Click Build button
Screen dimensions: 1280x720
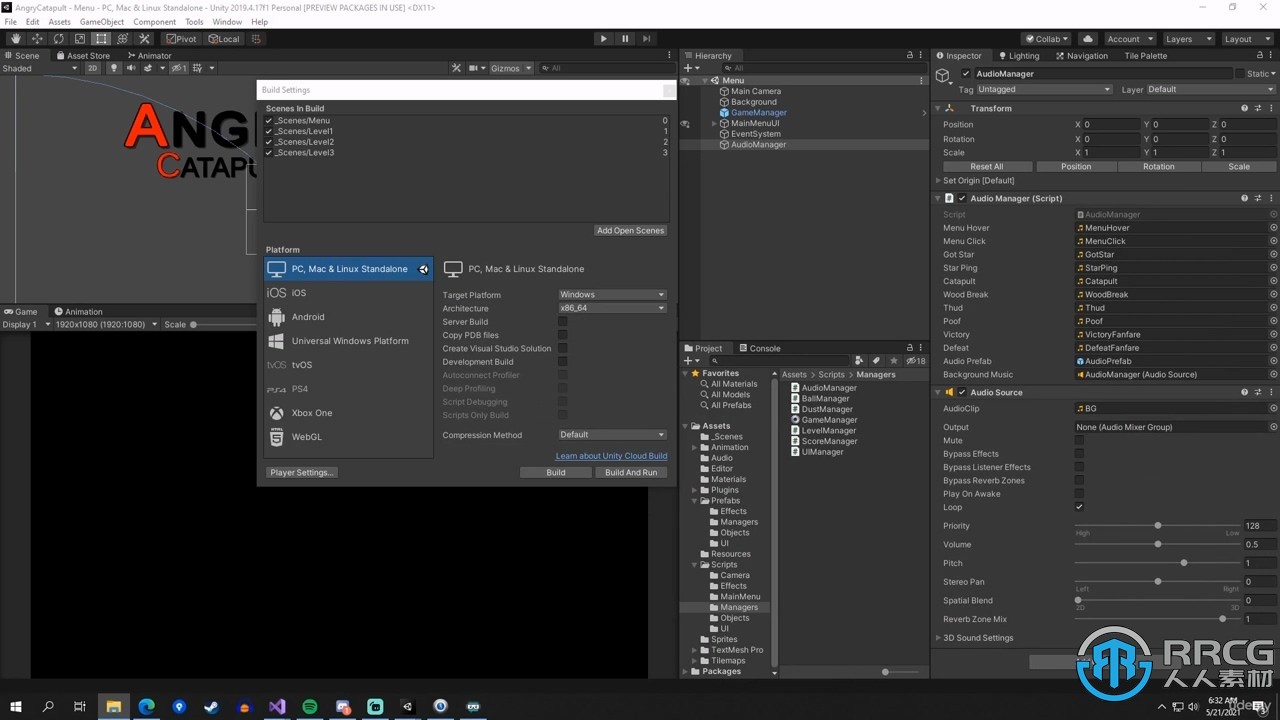(556, 473)
